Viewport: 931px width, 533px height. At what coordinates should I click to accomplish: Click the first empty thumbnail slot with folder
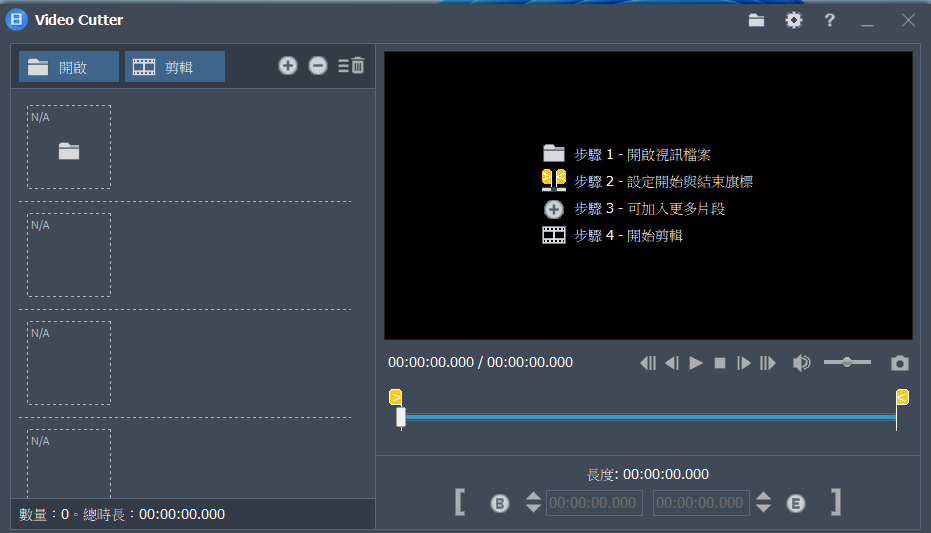click(69, 147)
